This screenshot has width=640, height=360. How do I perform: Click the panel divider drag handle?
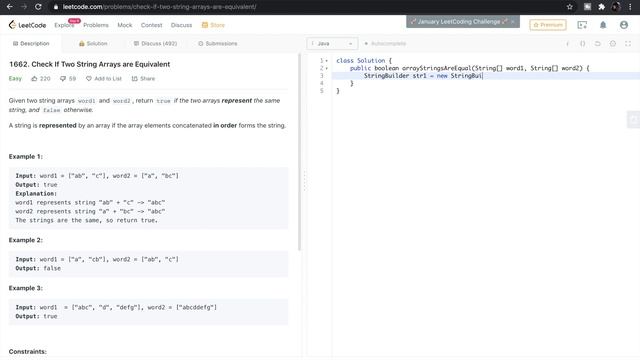(304, 180)
